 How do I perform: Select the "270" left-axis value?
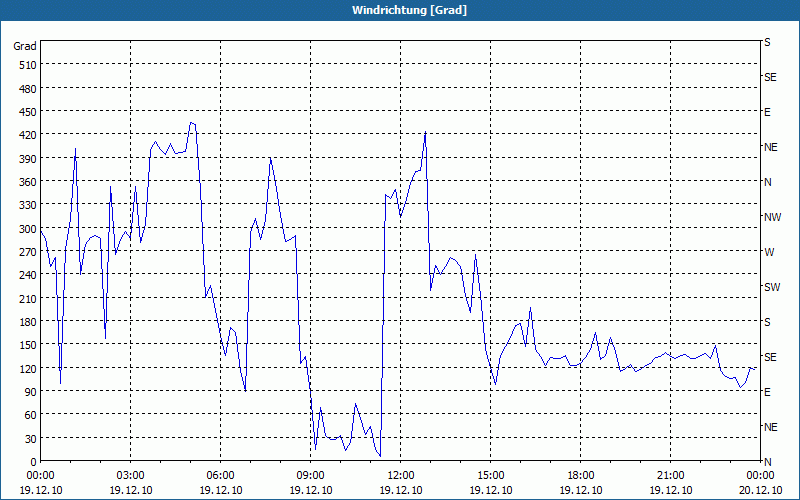pyautogui.click(x=28, y=252)
